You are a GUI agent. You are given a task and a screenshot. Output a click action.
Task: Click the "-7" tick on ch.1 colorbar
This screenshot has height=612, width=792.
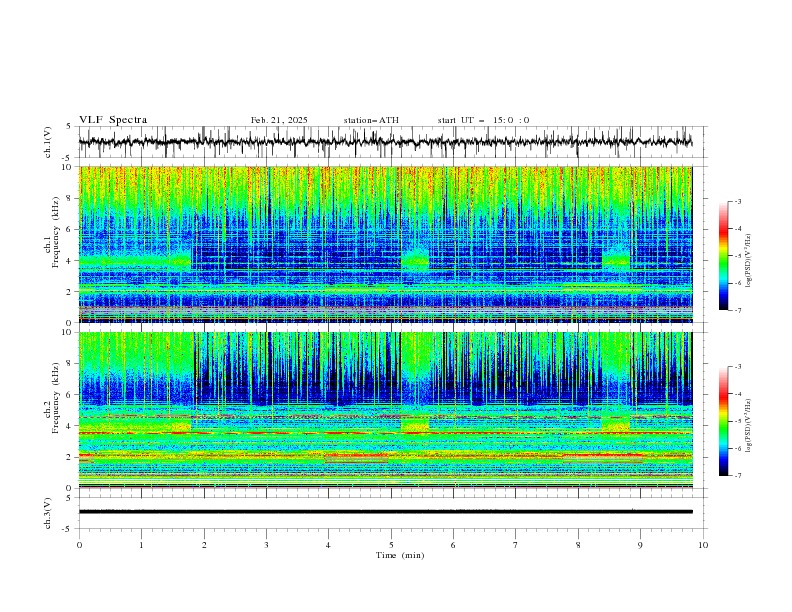point(737,310)
